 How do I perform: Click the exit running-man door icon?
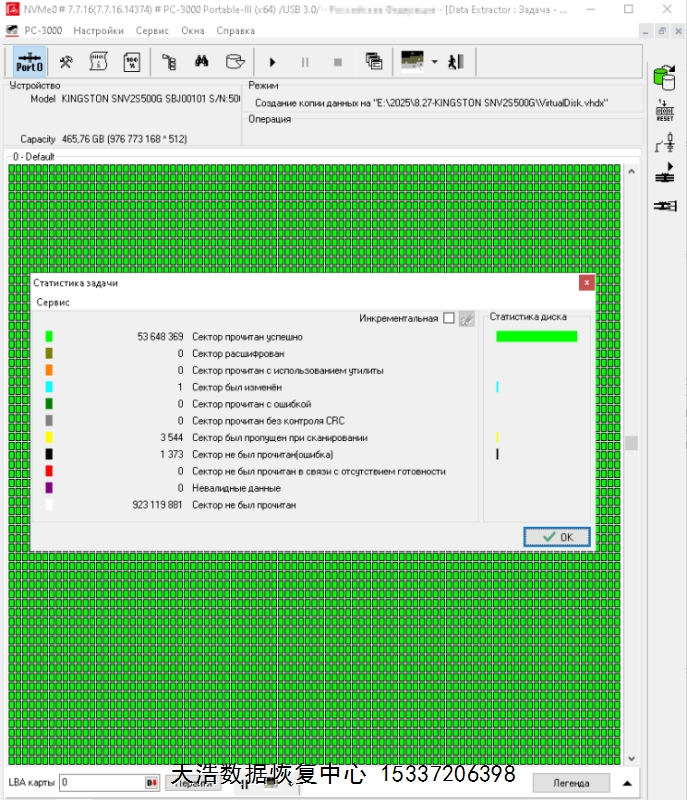tap(456, 62)
